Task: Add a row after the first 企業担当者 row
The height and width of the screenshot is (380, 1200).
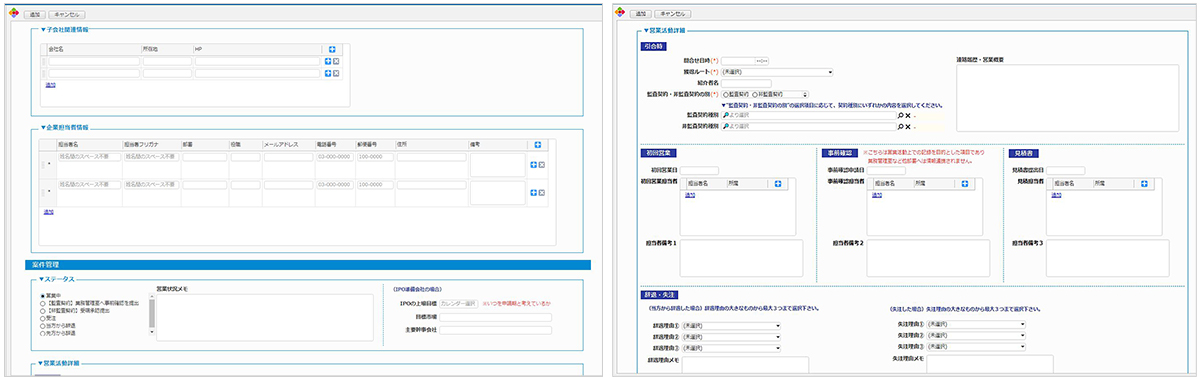Action: click(534, 164)
